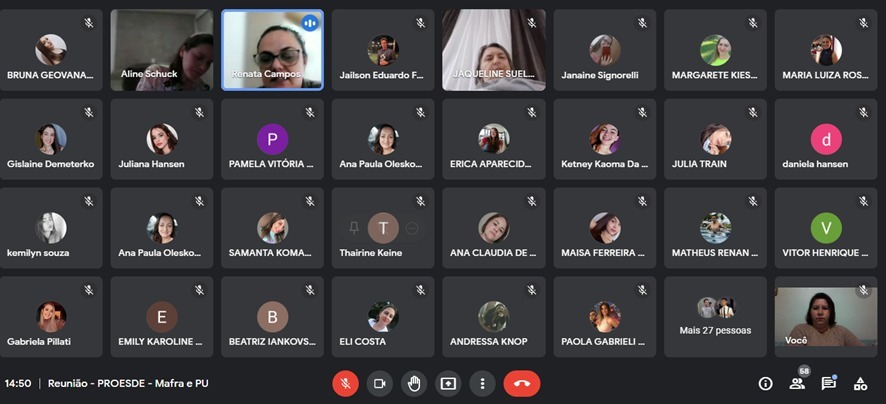This screenshot has width=886, height=404.
Task: Click muted mic icon on Juliana Hansen tile
Action: coord(199,112)
